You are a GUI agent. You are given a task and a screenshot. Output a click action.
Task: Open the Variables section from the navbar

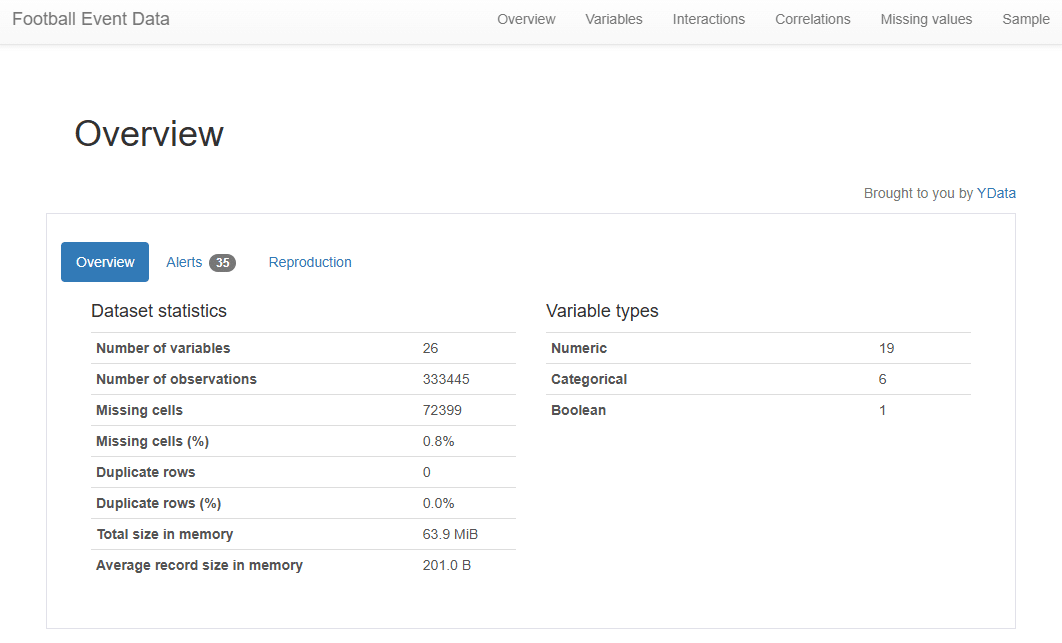[x=613, y=19]
